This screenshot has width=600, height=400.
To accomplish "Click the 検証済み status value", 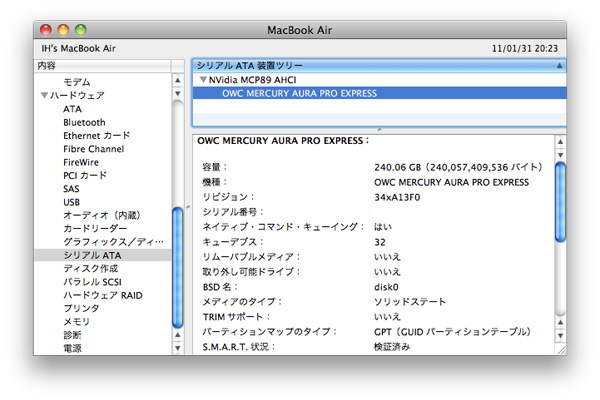I will (x=392, y=346).
